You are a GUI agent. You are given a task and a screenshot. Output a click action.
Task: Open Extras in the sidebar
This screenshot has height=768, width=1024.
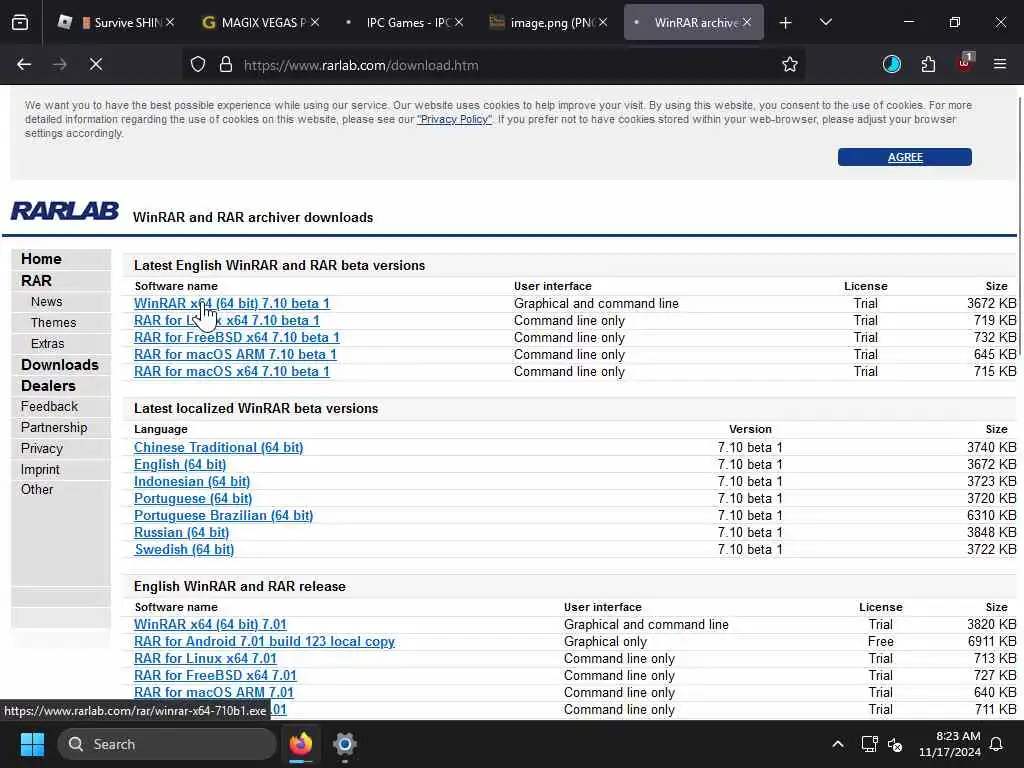pyautogui.click(x=47, y=344)
